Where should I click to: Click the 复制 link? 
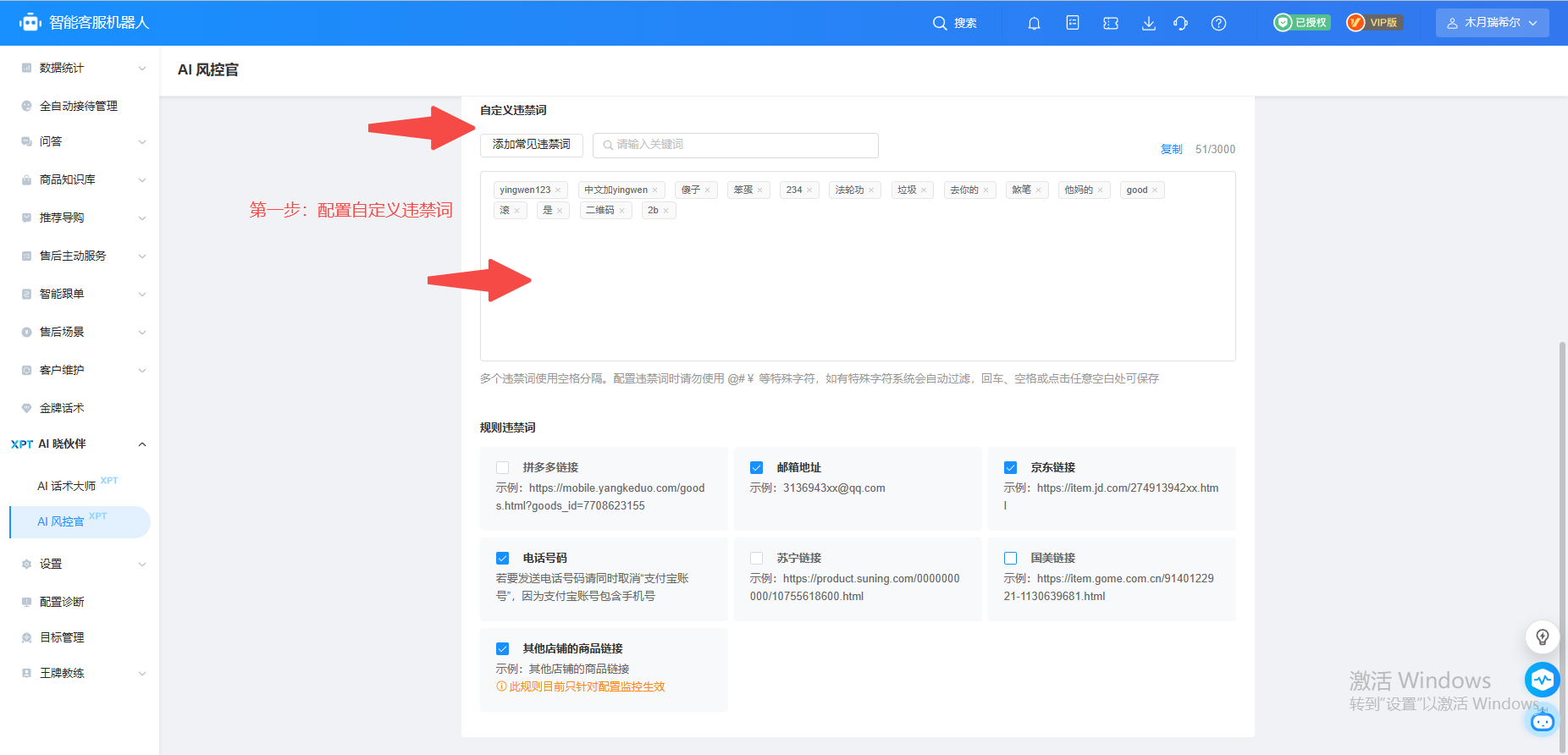click(1171, 149)
